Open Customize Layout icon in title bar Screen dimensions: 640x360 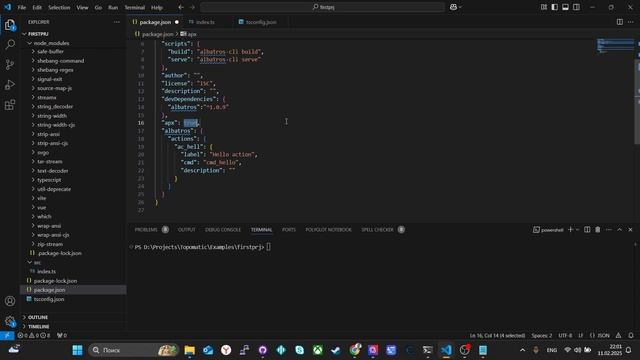pos(544,7)
